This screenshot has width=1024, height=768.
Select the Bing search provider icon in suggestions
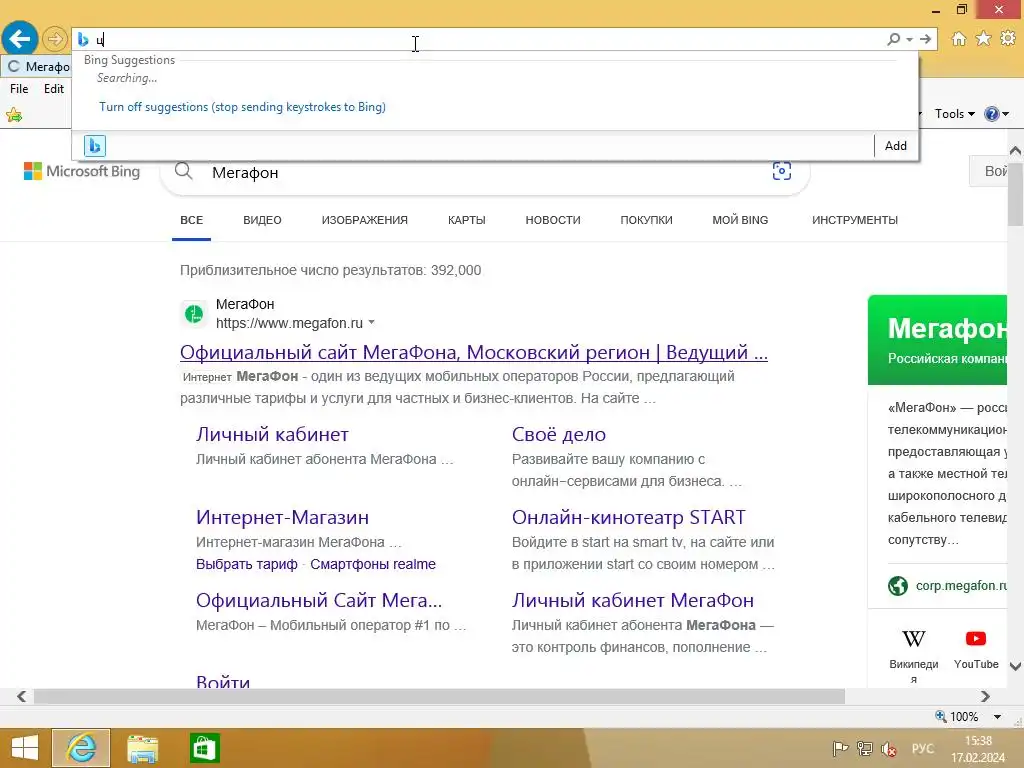coord(95,146)
